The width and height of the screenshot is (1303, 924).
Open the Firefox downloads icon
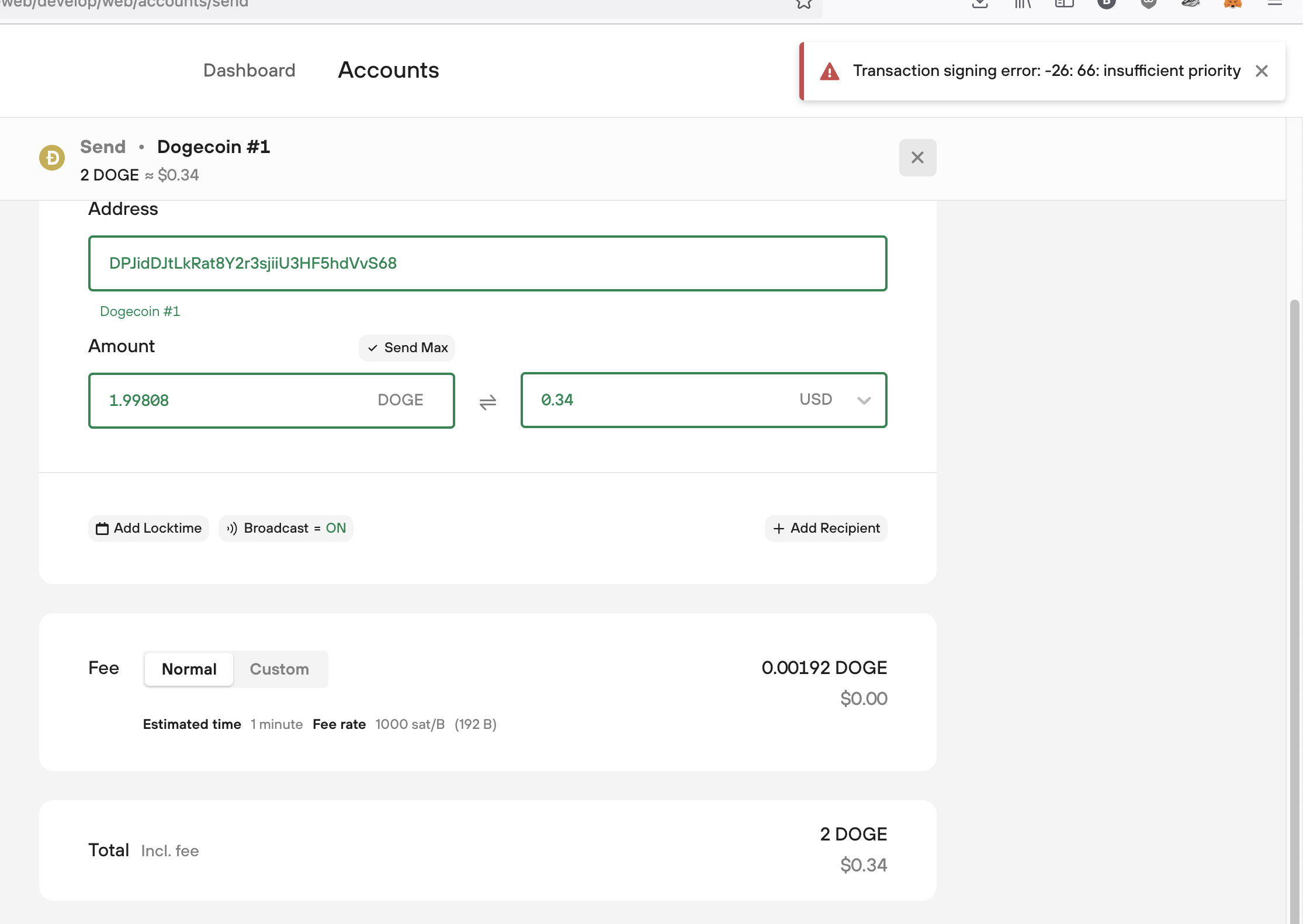coord(980,4)
